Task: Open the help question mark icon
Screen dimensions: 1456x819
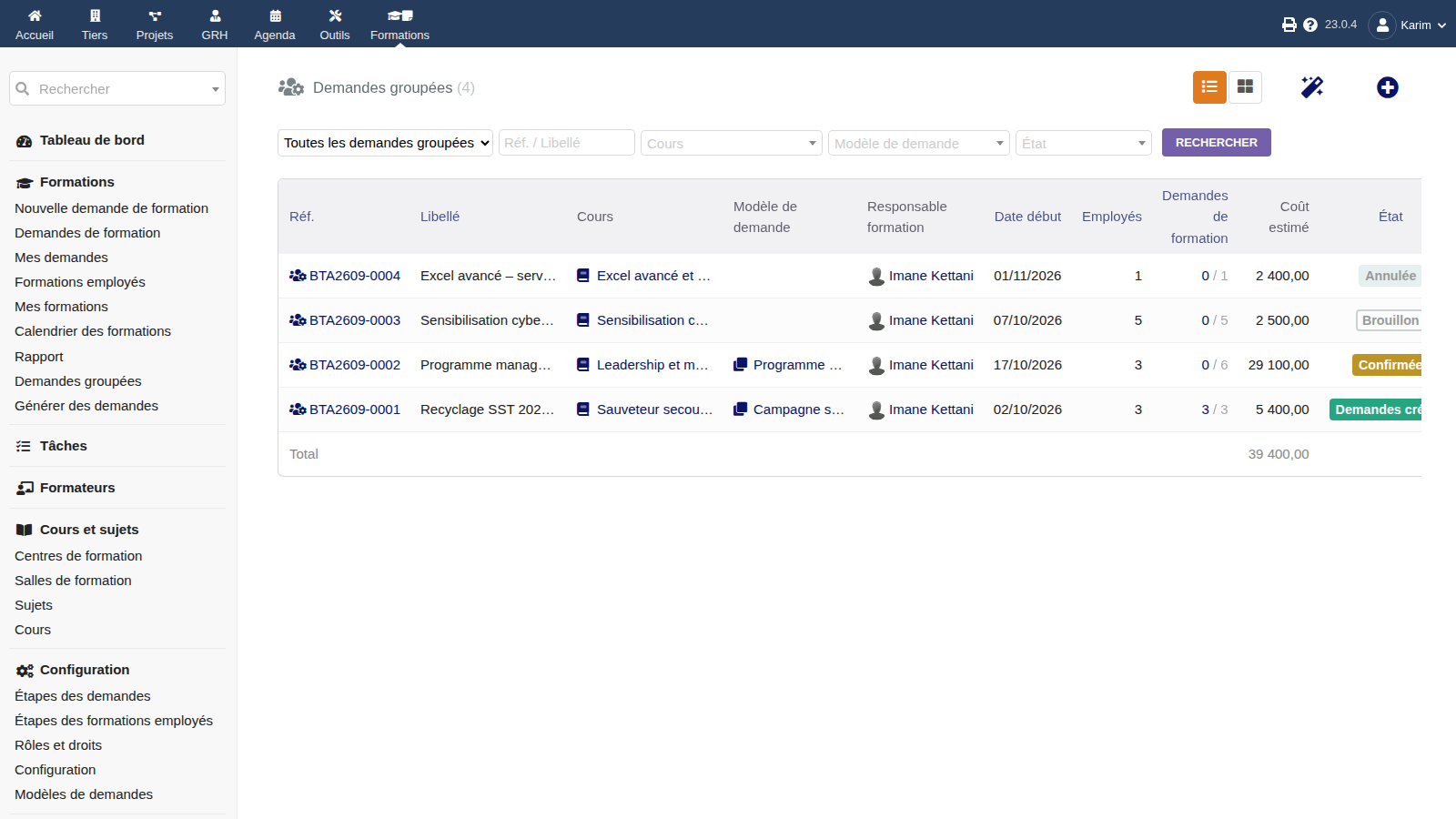Action: click(1310, 25)
